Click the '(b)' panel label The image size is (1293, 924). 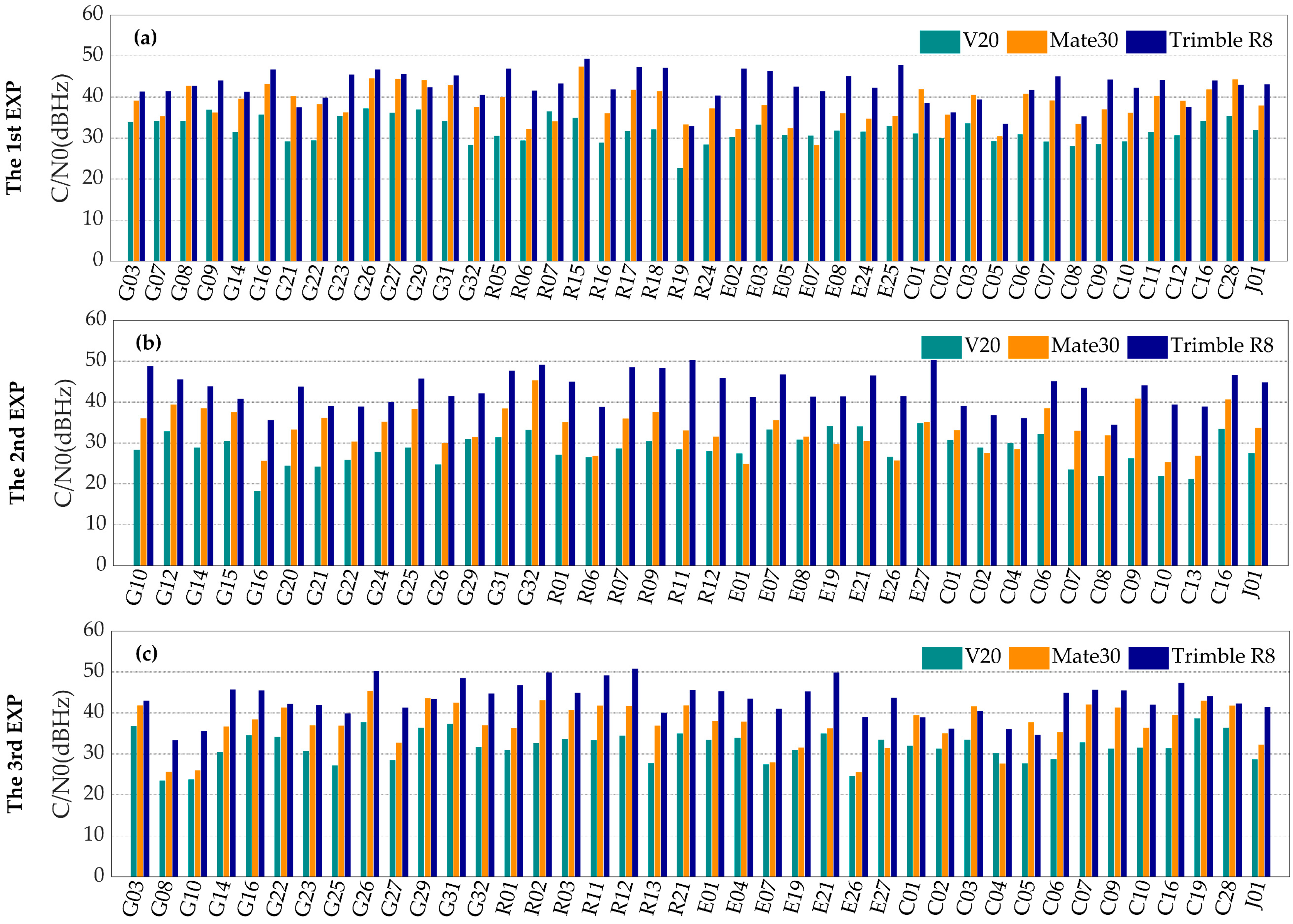pyautogui.click(x=149, y=343)
